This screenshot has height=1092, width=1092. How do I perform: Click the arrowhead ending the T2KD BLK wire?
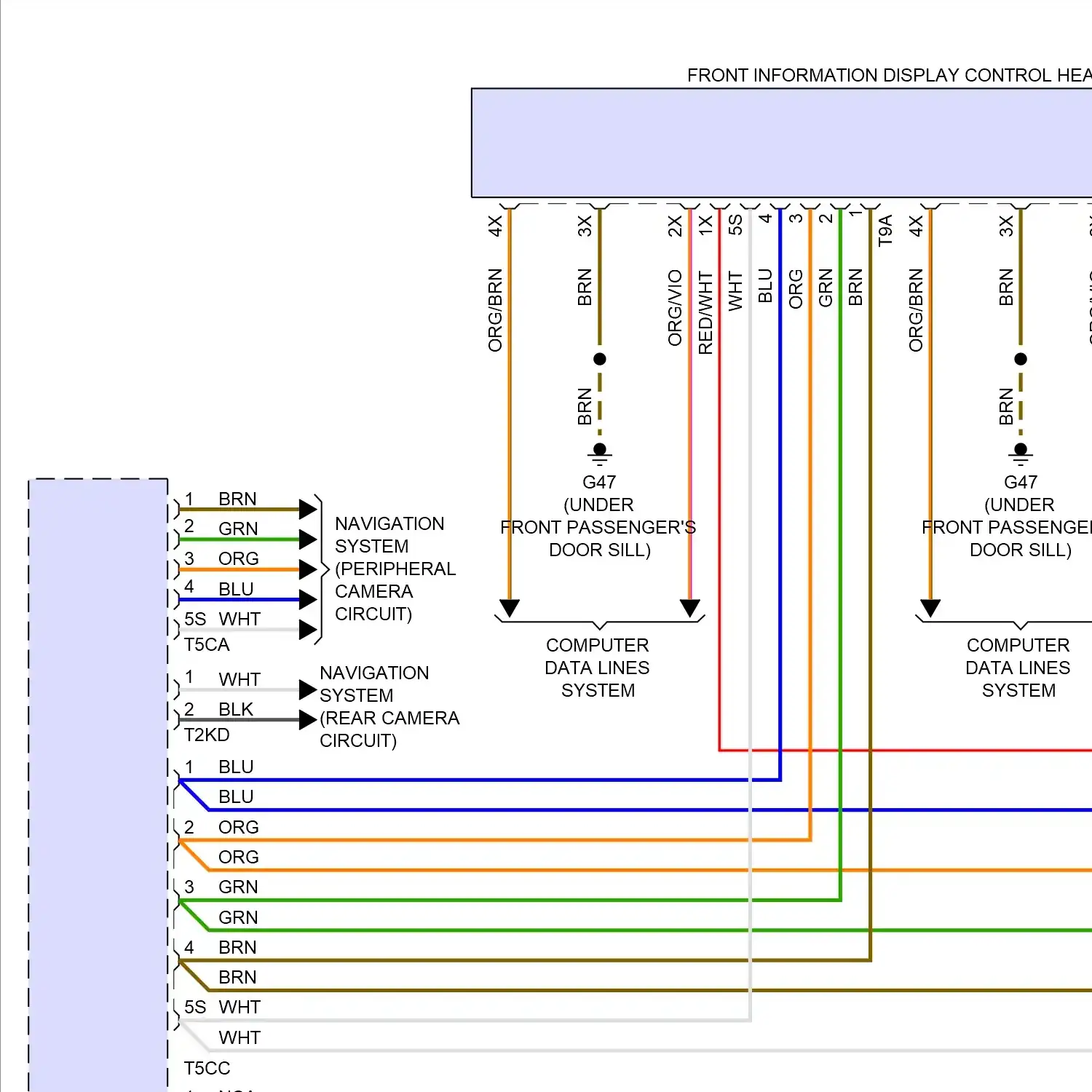(308, 720)
